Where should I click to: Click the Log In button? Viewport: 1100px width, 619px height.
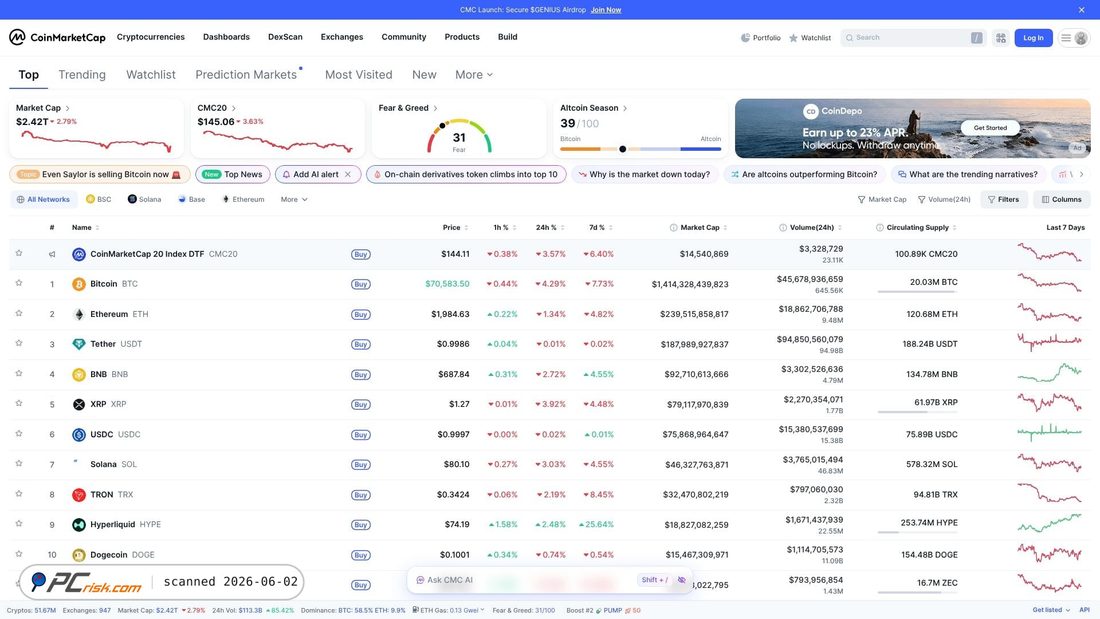click(1033, 38)
